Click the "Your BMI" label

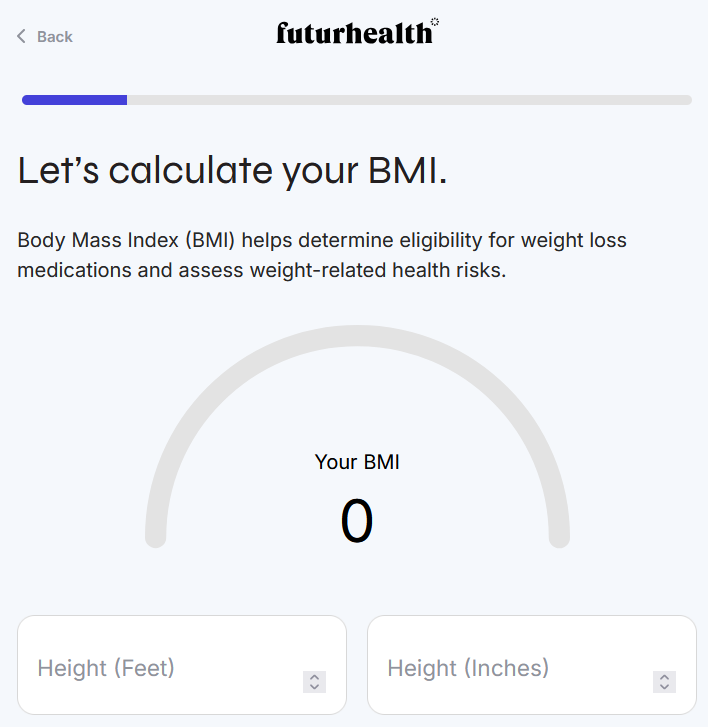point(357,462)
